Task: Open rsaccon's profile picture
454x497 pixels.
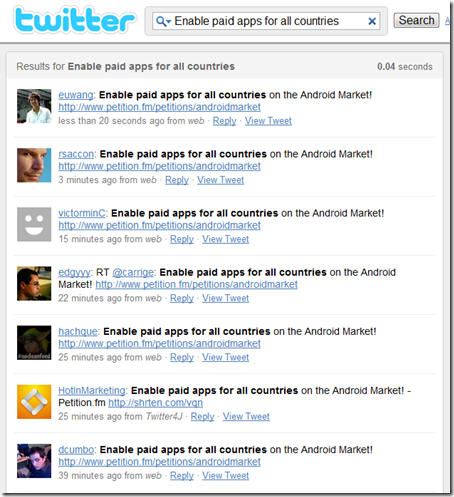Action: [34, 165]
